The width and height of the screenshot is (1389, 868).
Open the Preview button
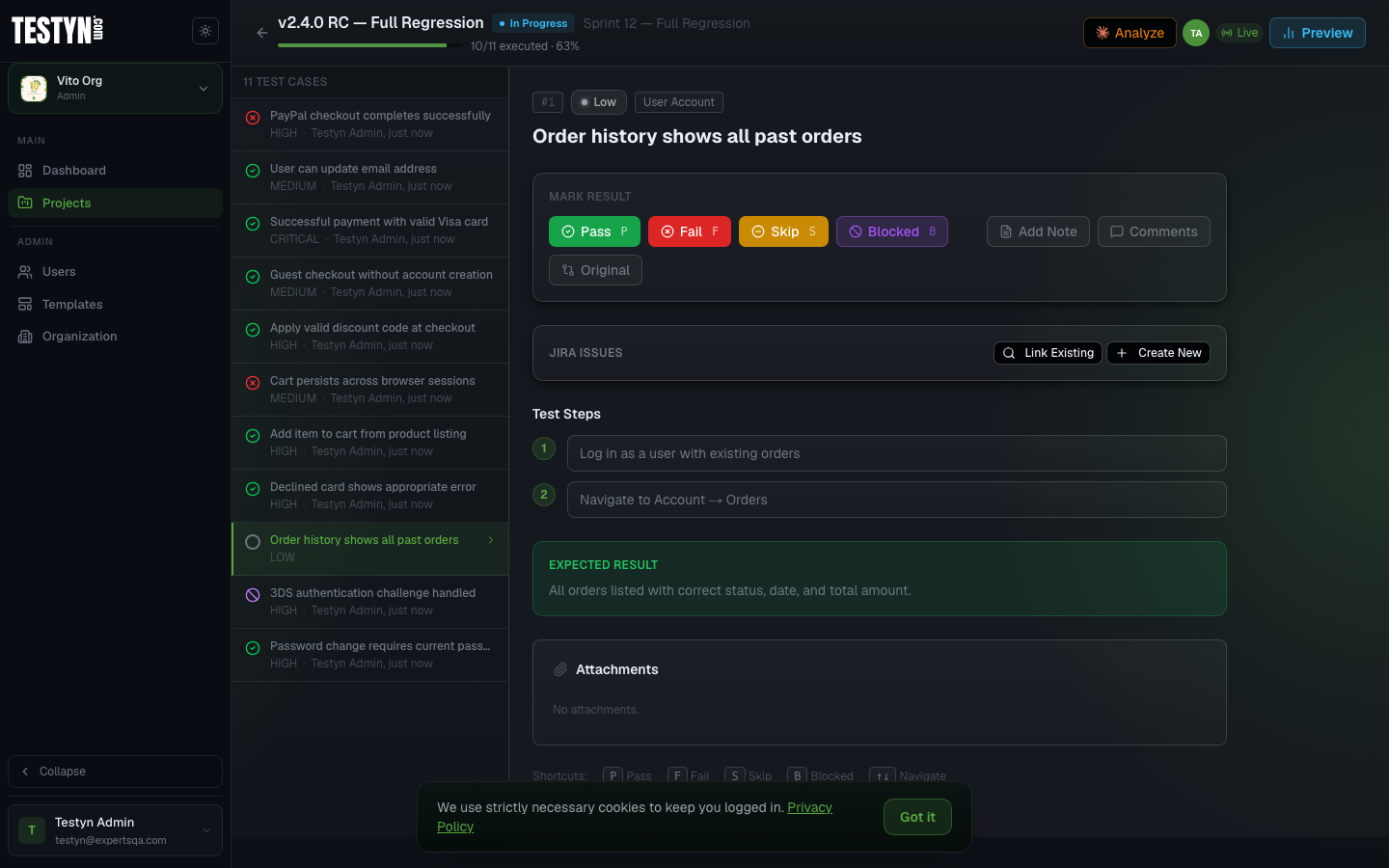pos(1318,33)
